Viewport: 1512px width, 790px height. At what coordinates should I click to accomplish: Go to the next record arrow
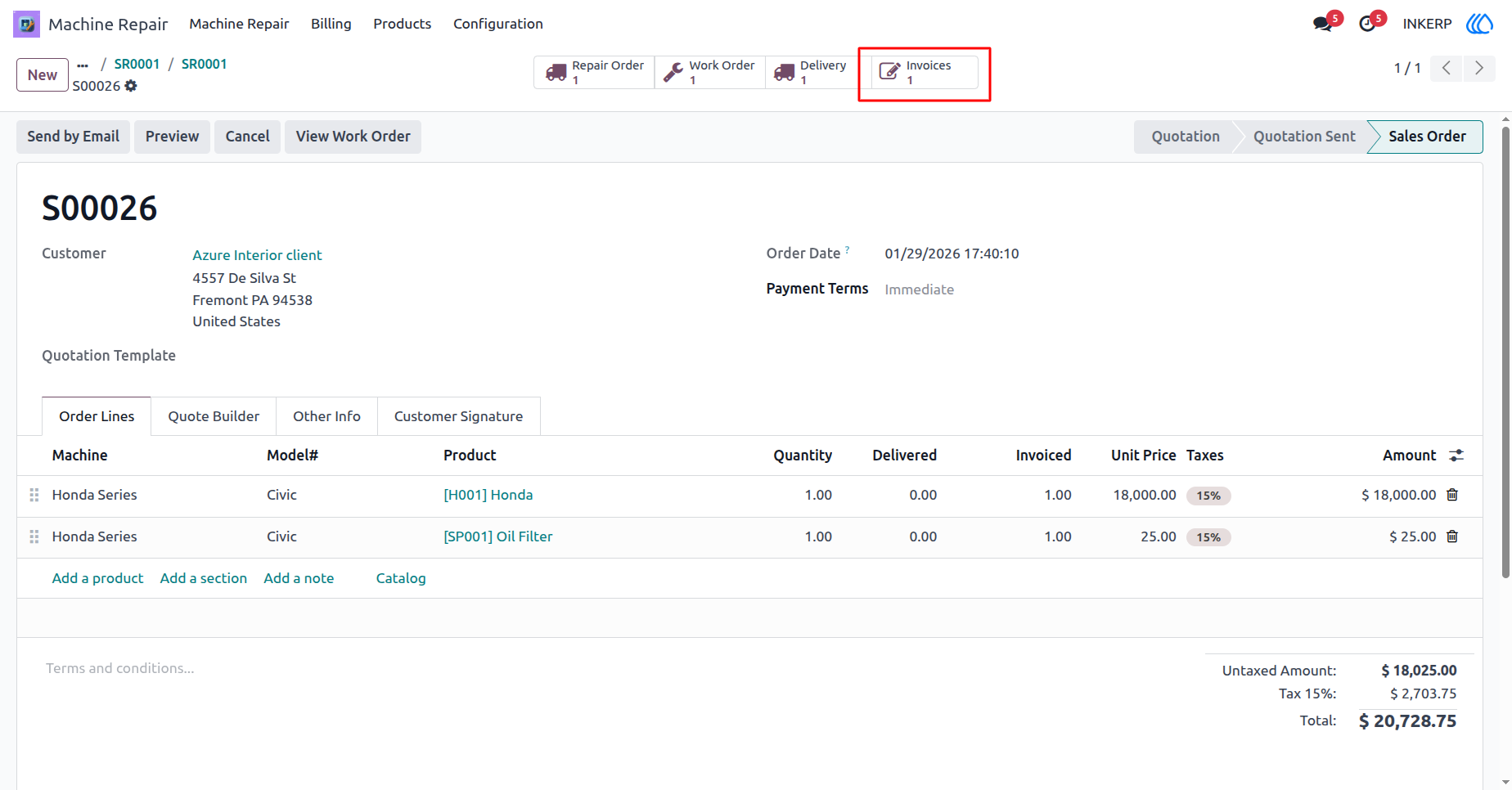1479,68
